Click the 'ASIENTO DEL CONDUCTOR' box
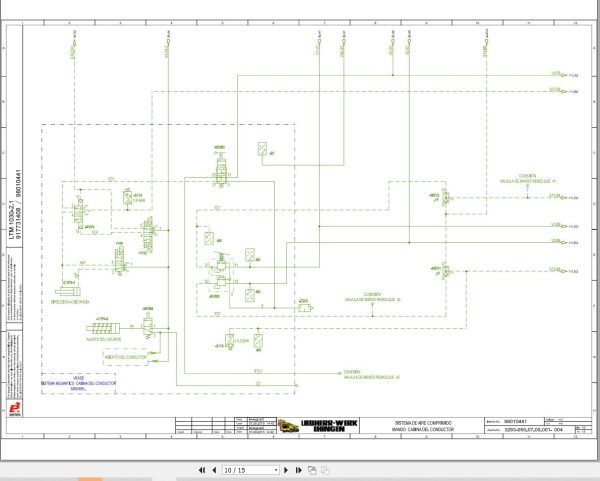Screen dimensions: 600x481 126,357
